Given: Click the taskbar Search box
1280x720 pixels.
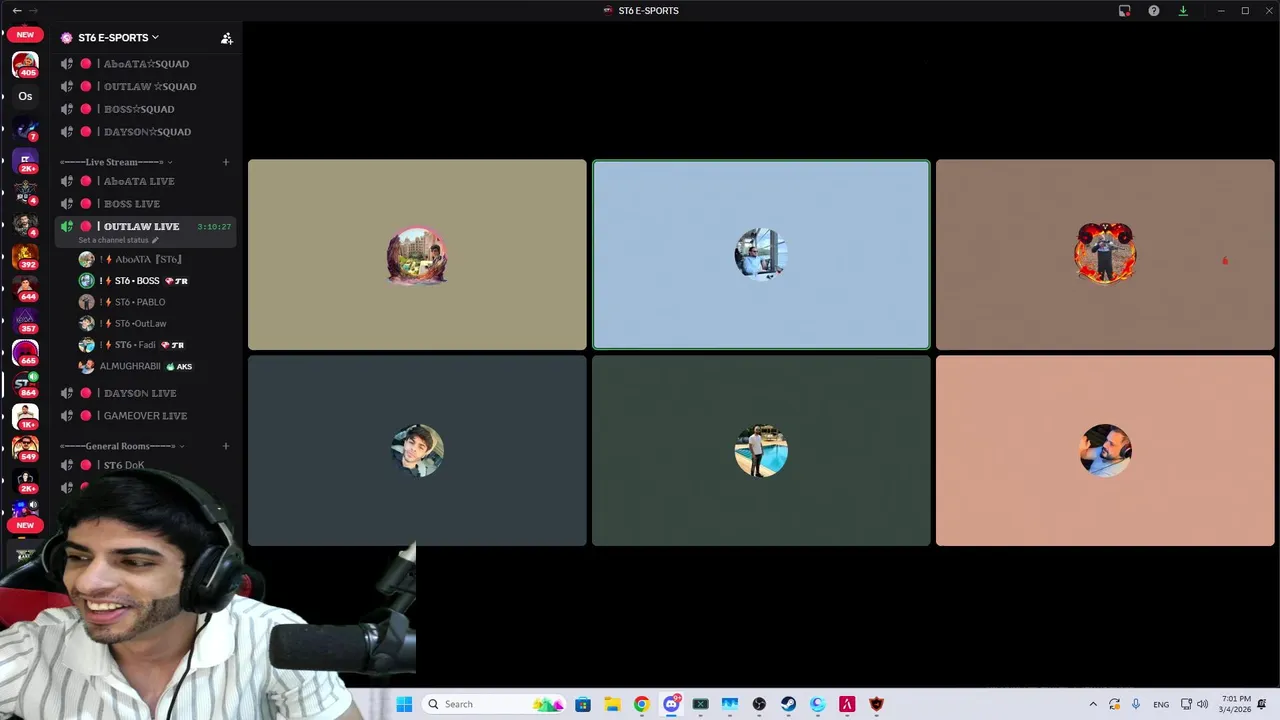Looking at the screenshot, I should (493, 704).
